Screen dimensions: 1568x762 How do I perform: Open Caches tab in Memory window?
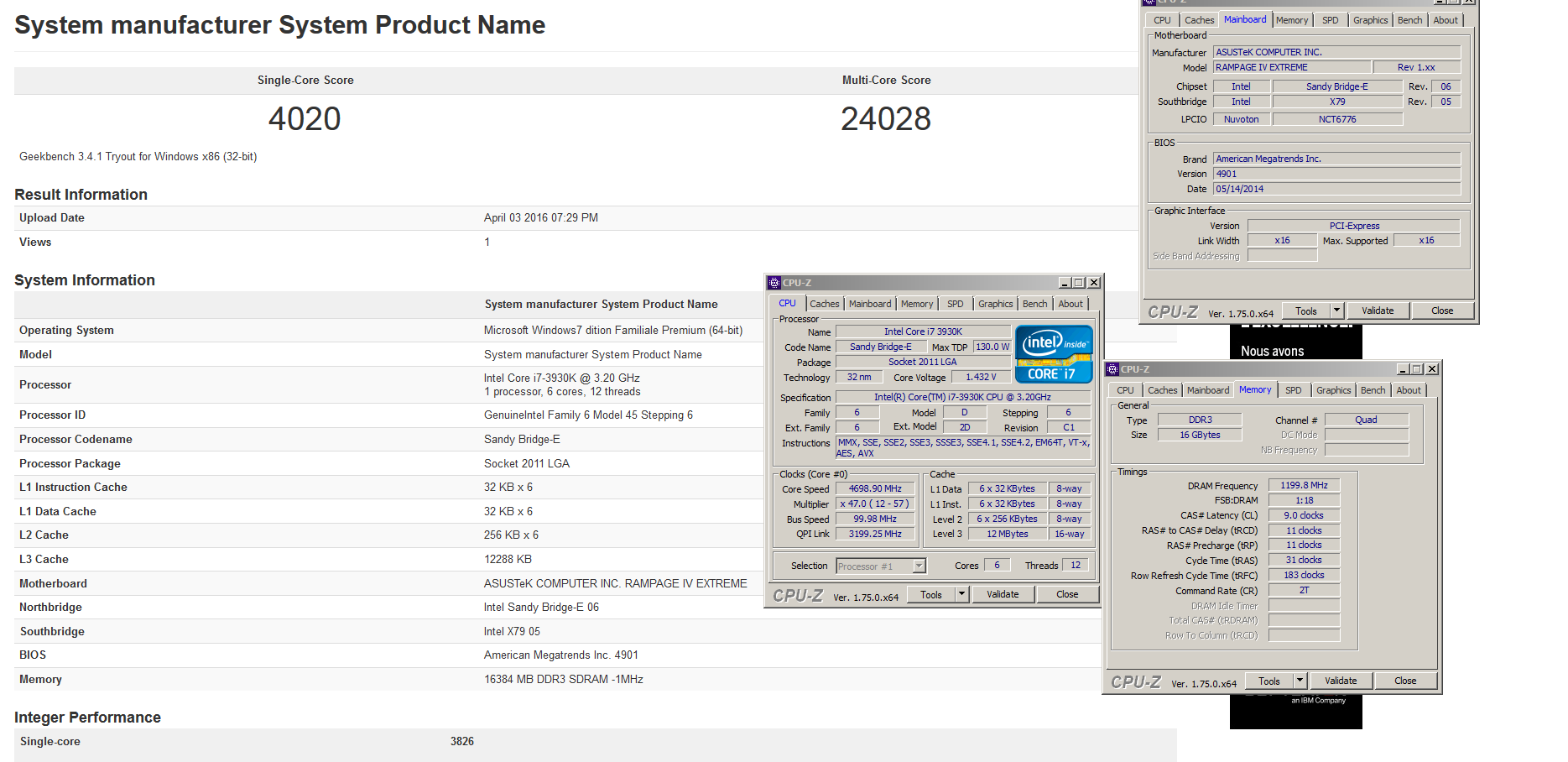[x=1163, y=390]
